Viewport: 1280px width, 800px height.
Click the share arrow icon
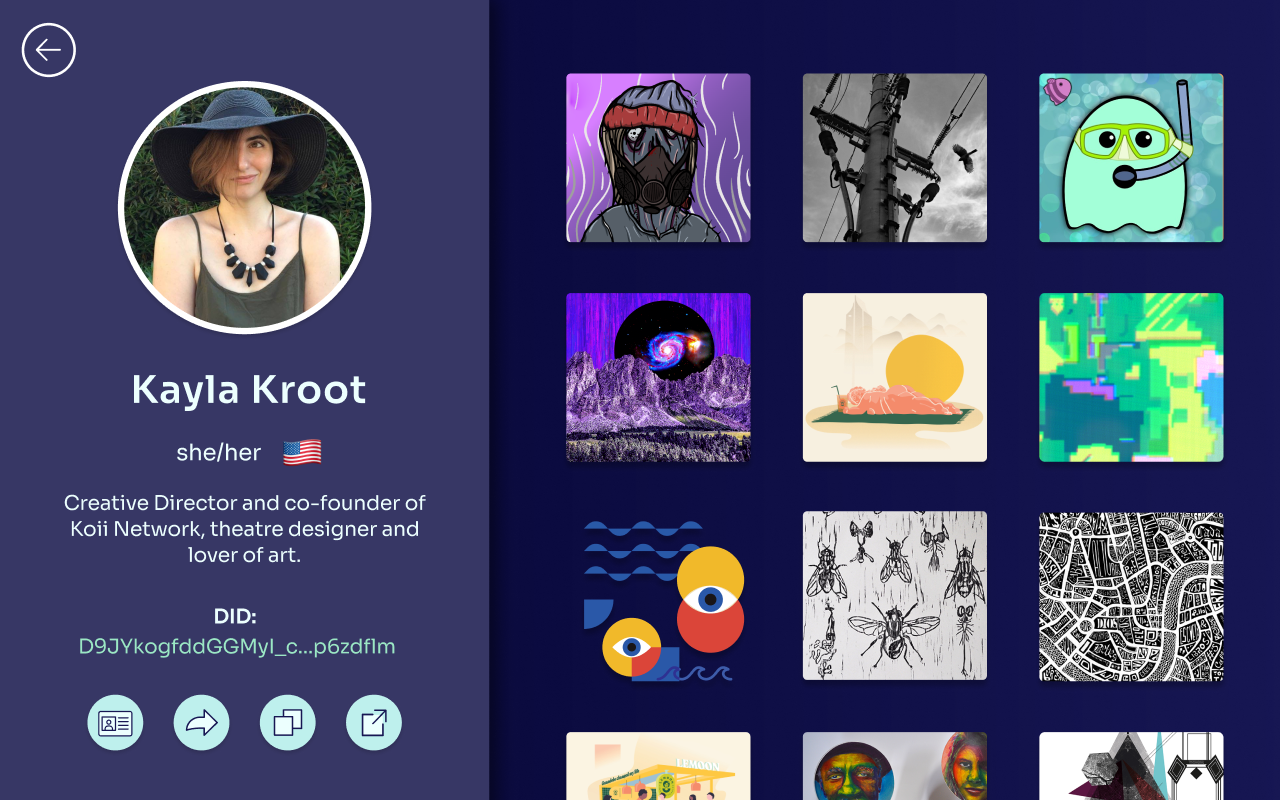(201, 722)
